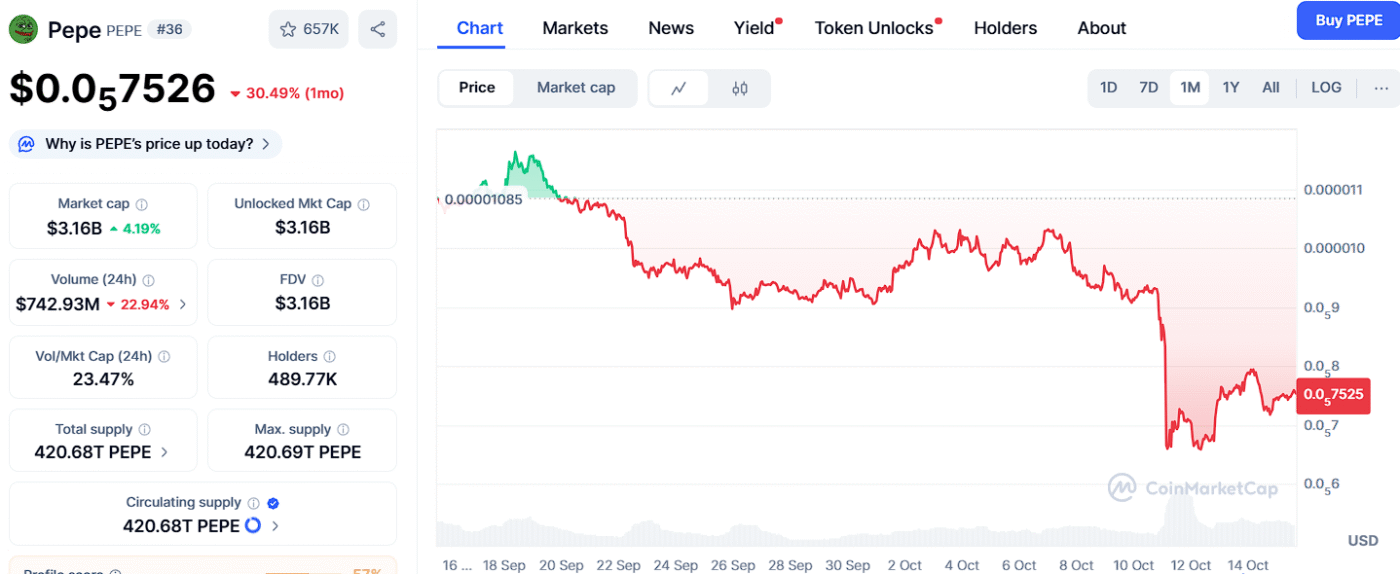
Task: Open the chart more options ellipsis
Action: pyautogui.click(x=1381, y=88)
